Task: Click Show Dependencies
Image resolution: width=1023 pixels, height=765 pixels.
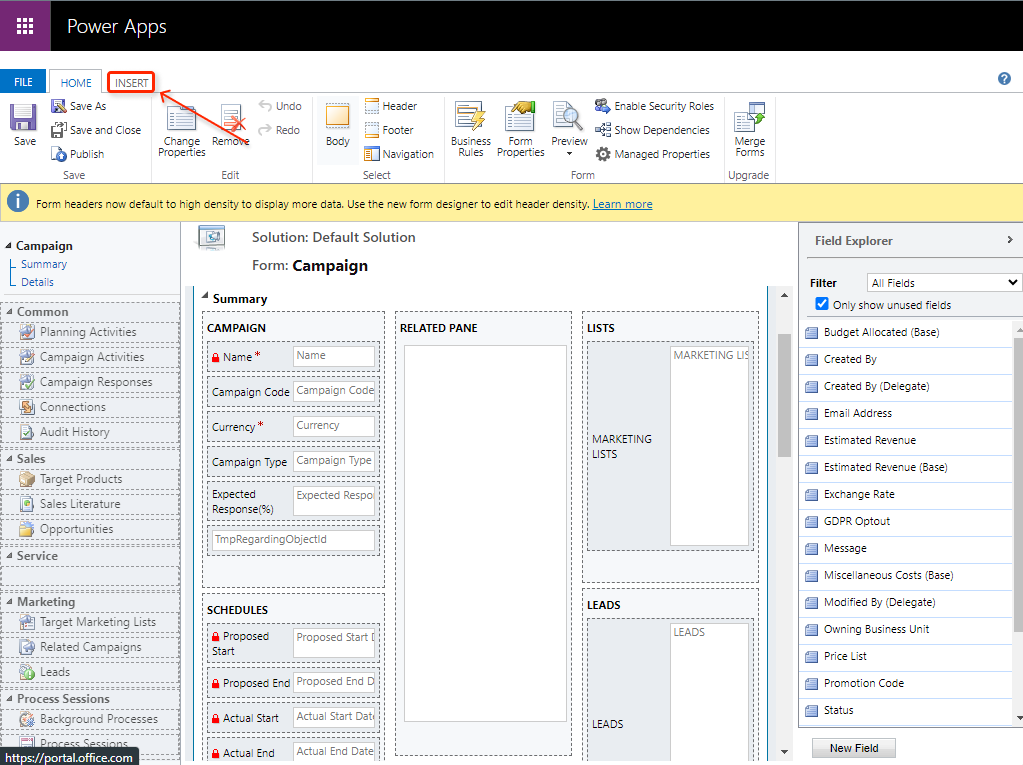Action: point(652,130)
